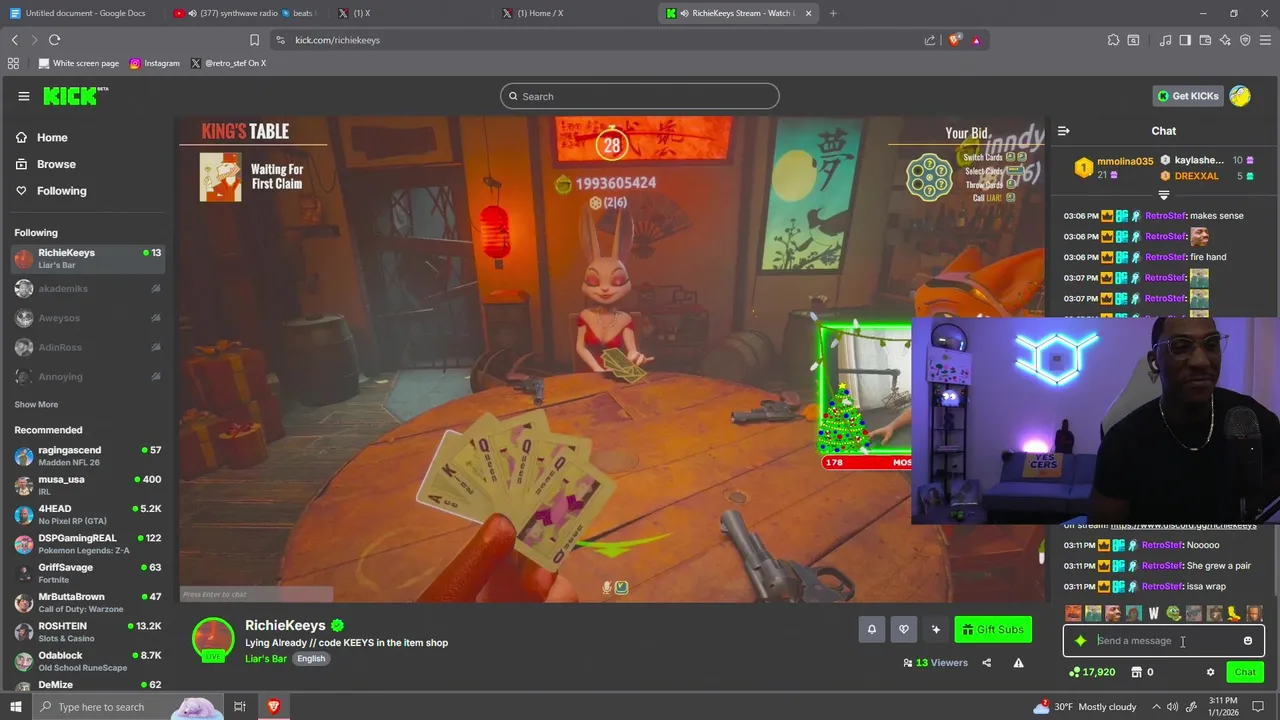
Task: Click the green sparkle in message box
Action: point(1080,641)
